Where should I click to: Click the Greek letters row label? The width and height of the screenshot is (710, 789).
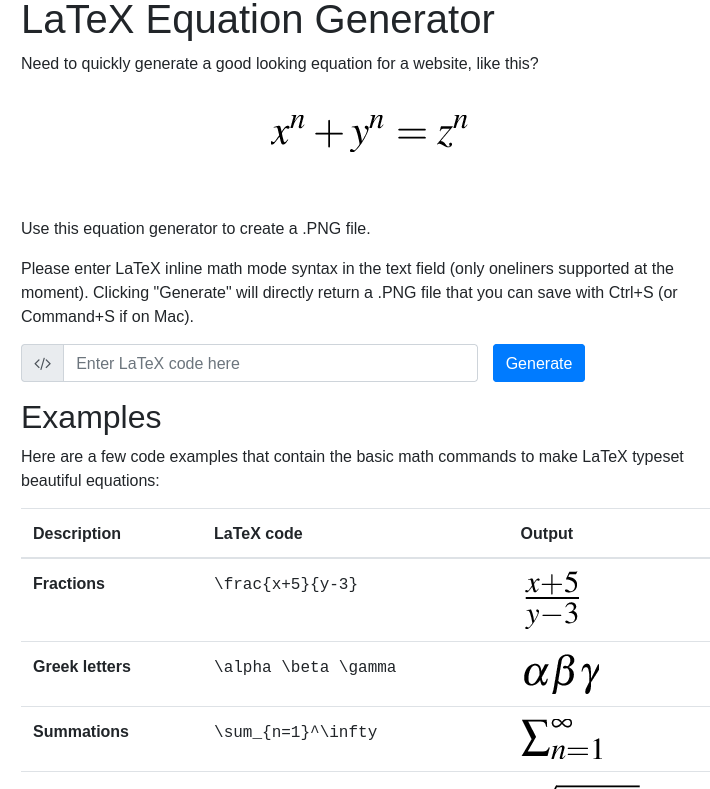coord(82,667)
